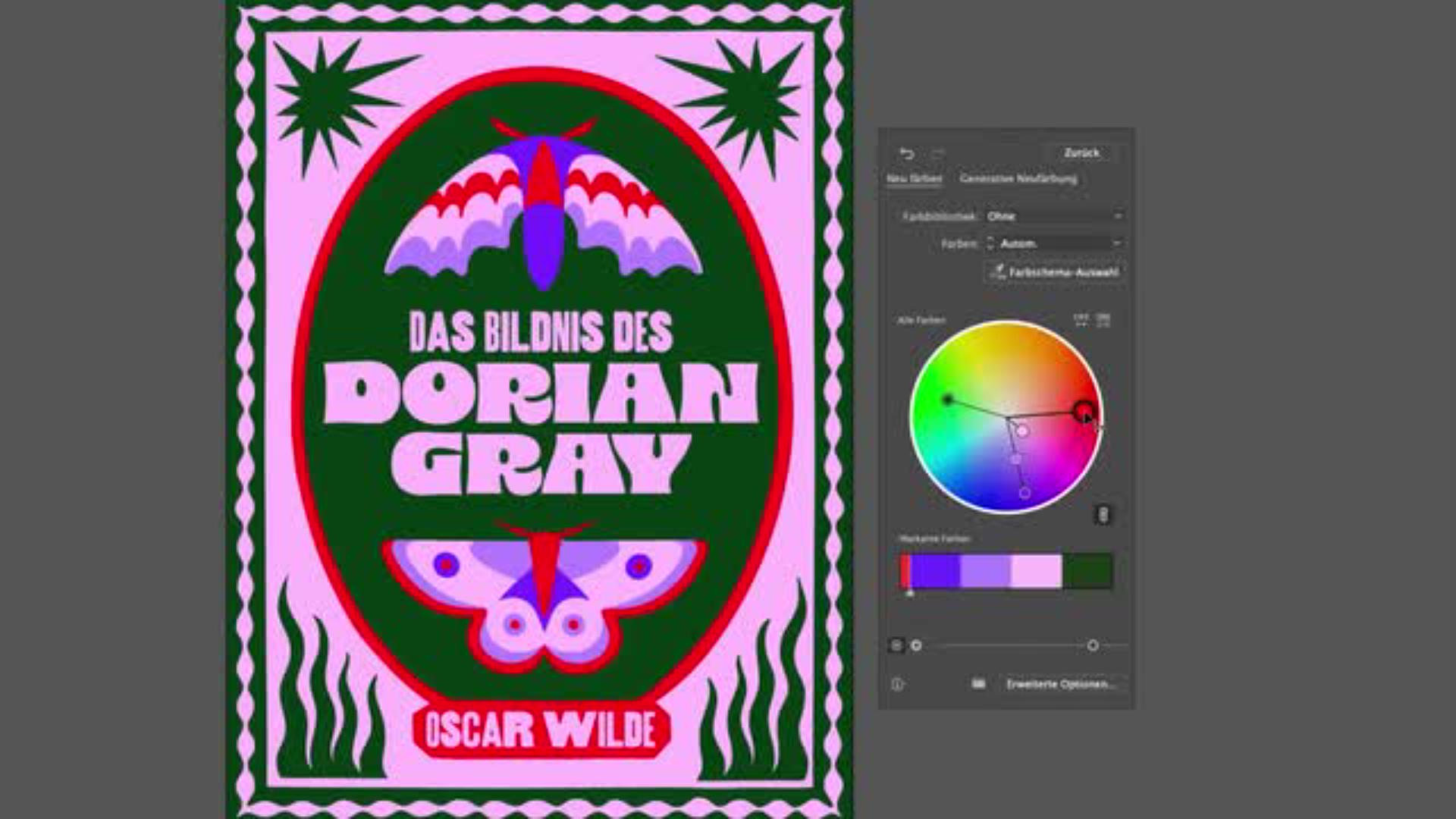Click the square icon left of the slider
Screen dimensions: 1456x819
(896, 645)
